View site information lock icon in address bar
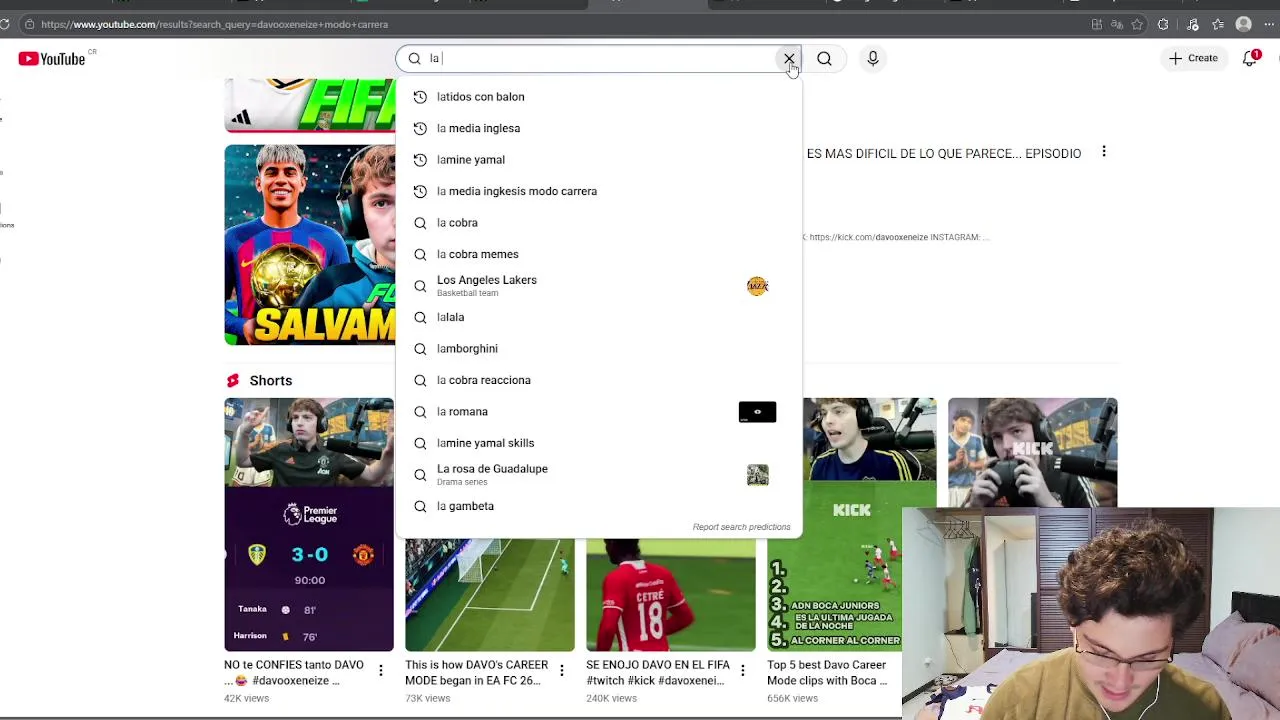Screen dimensions: 1280x720 pos(29,24)
